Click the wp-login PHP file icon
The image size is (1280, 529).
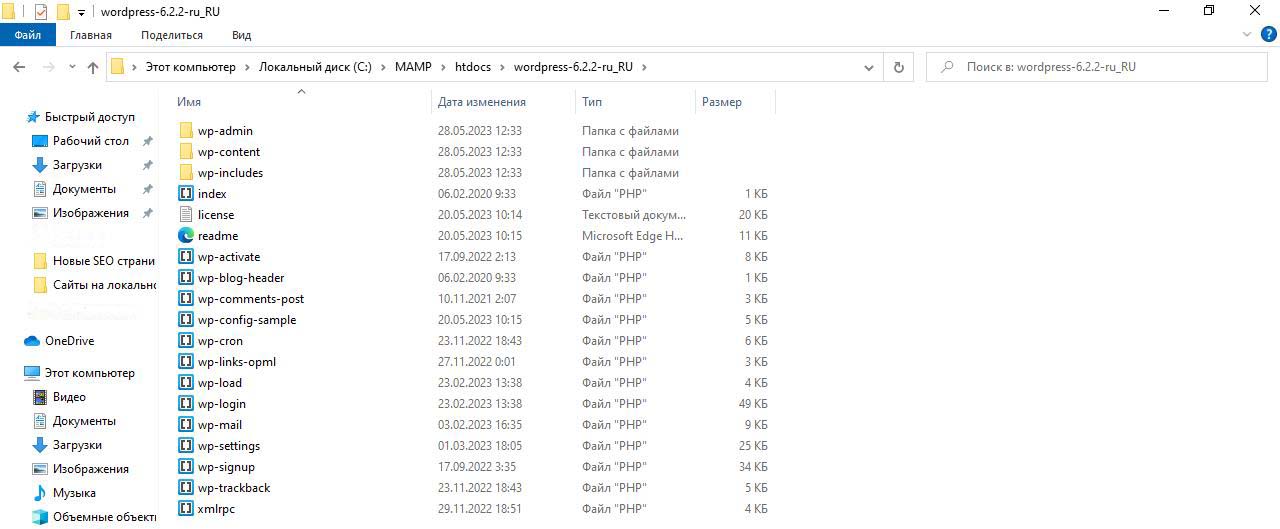pos(186,404)
